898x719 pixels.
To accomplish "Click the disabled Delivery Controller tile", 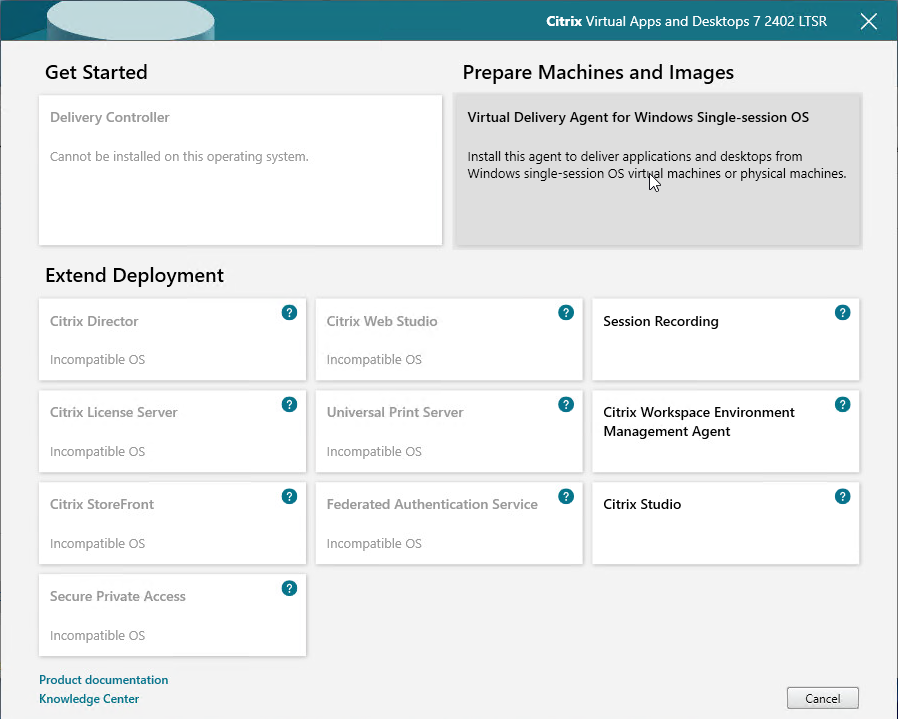I will point(241,170).
